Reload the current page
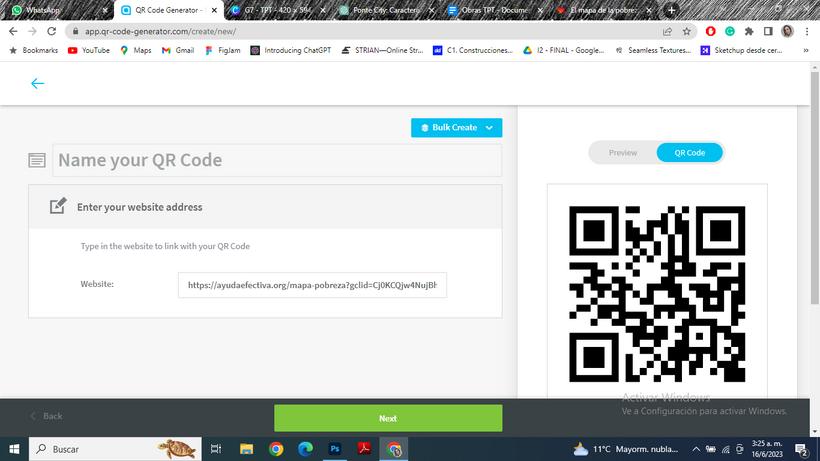Image resolution: width=820 pixels, height=461 pixels. pos(51,31)
